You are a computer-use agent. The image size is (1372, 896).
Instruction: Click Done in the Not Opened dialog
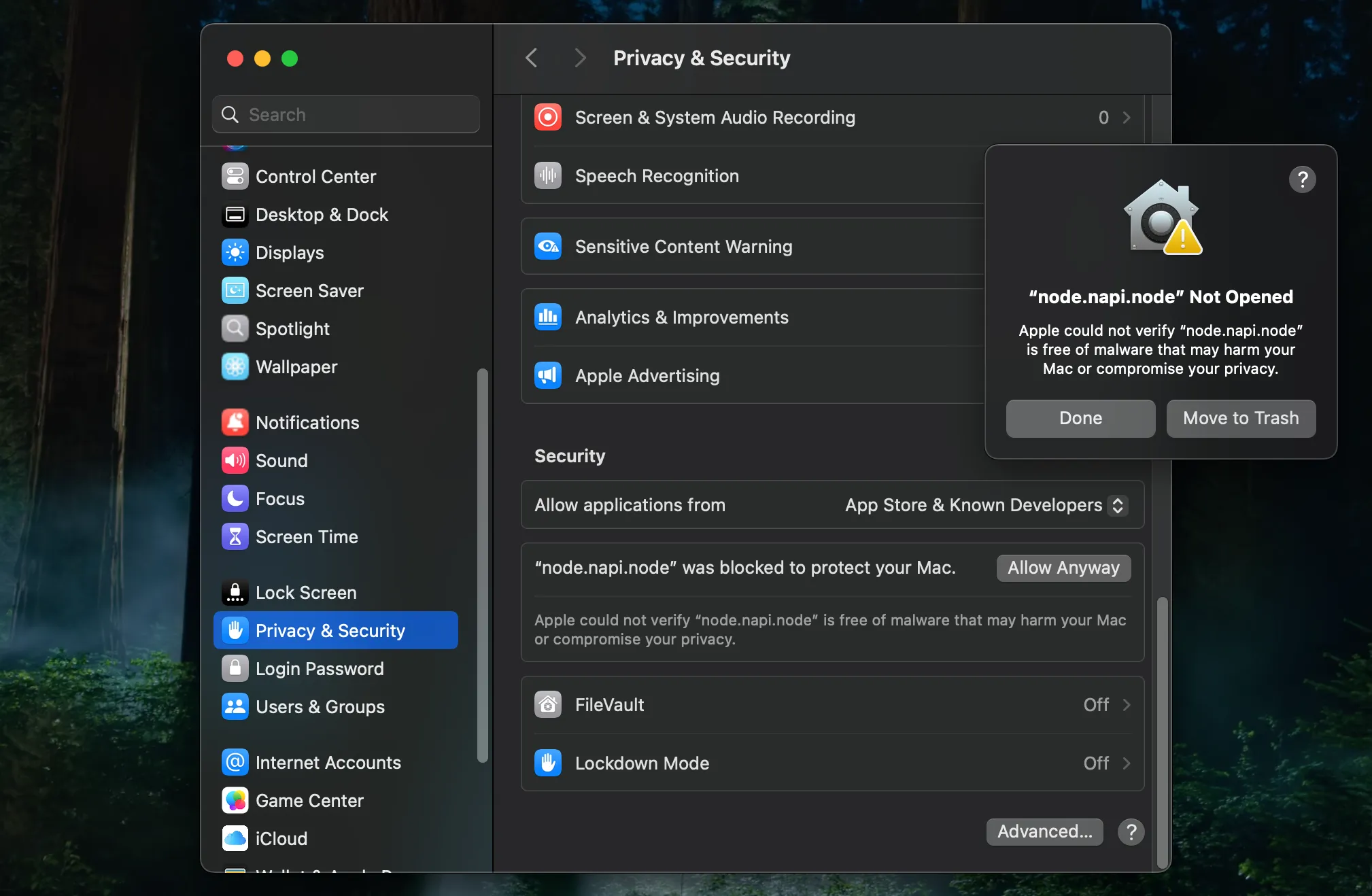(1080, 418)
